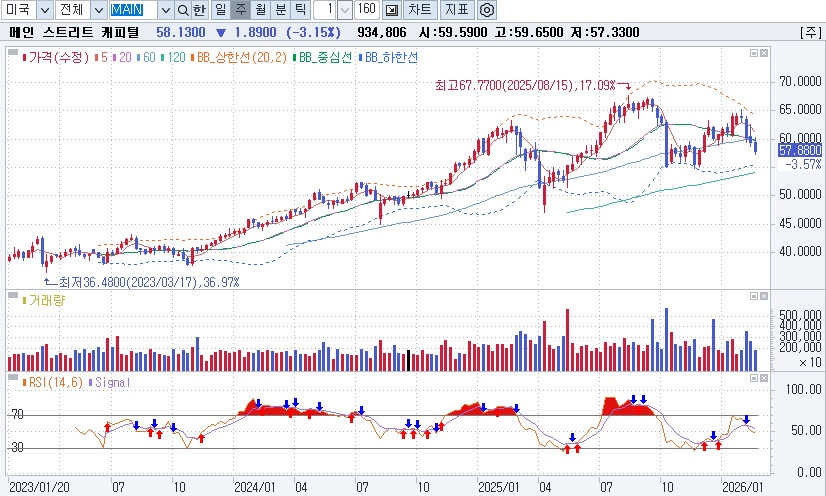The width and height of the screenshot is (826, 496).
Task: Click the 160 bar count input field
Action: pos(366,10)
